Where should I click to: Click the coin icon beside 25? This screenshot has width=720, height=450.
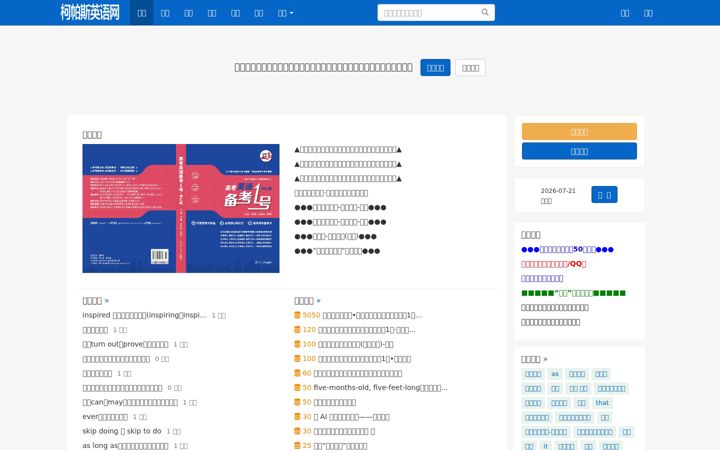297,445
